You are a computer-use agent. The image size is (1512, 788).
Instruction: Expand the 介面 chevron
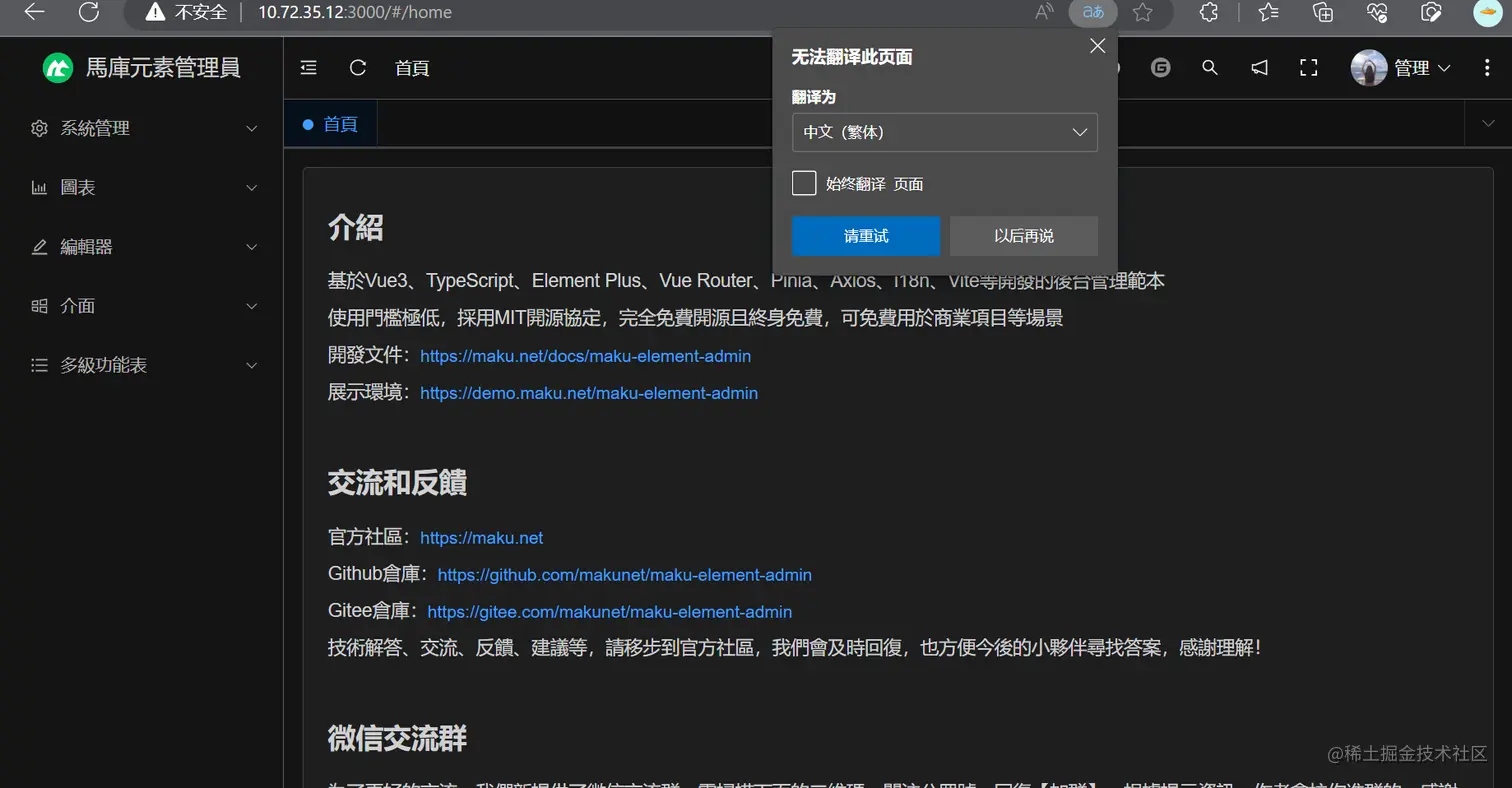tap(252, 306)
